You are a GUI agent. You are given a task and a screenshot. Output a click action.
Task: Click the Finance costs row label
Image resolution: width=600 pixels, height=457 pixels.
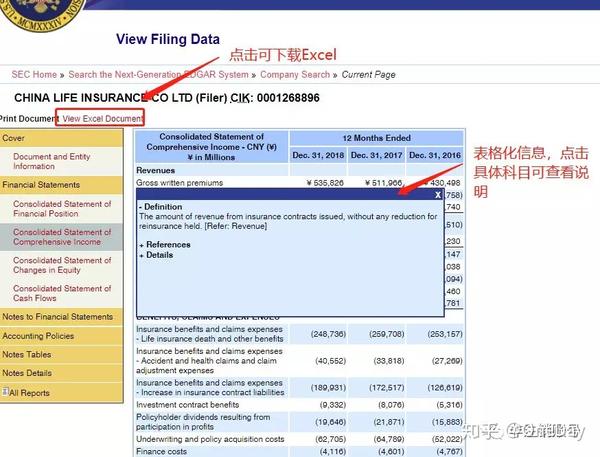(161, 452)
